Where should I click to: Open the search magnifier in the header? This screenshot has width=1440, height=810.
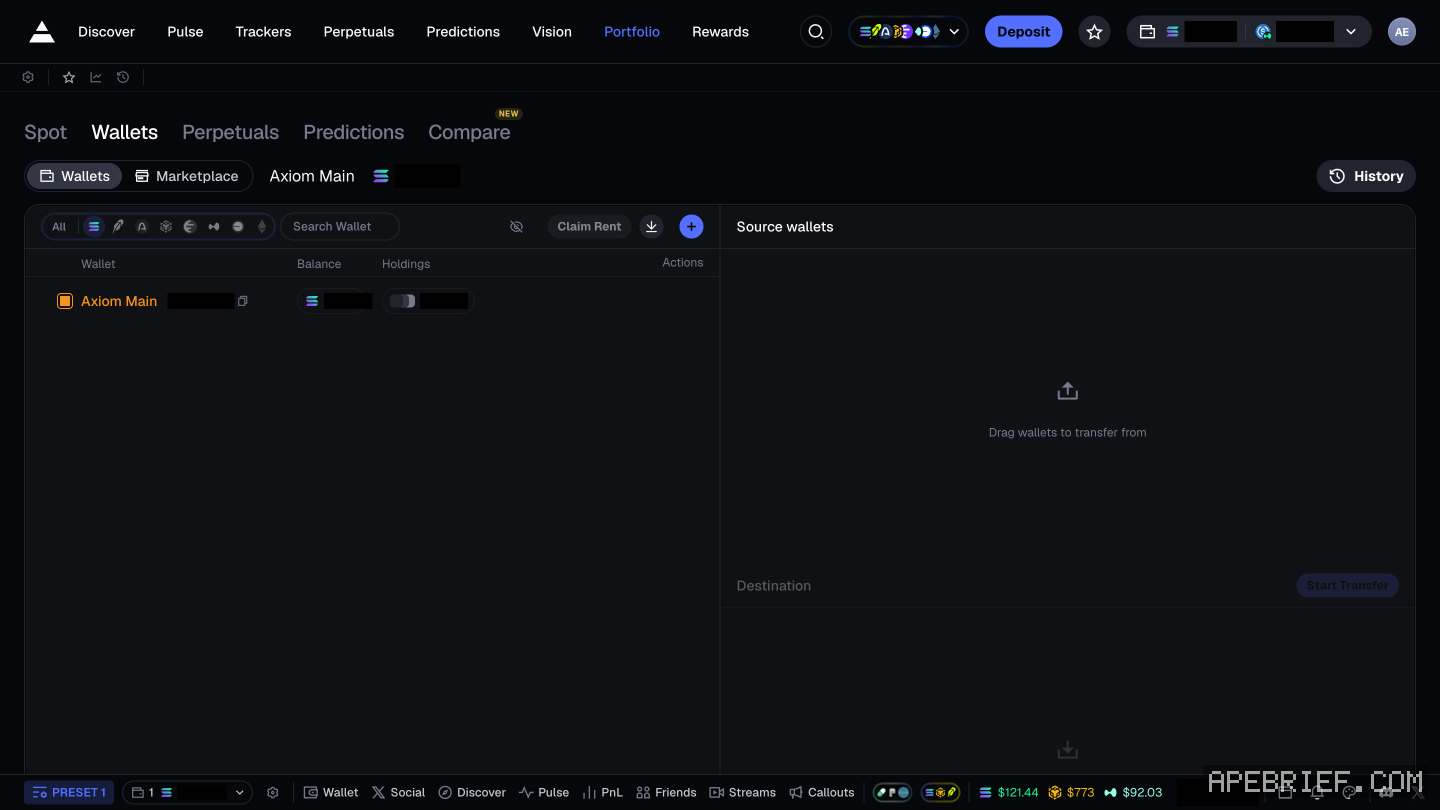coord(816,32)
